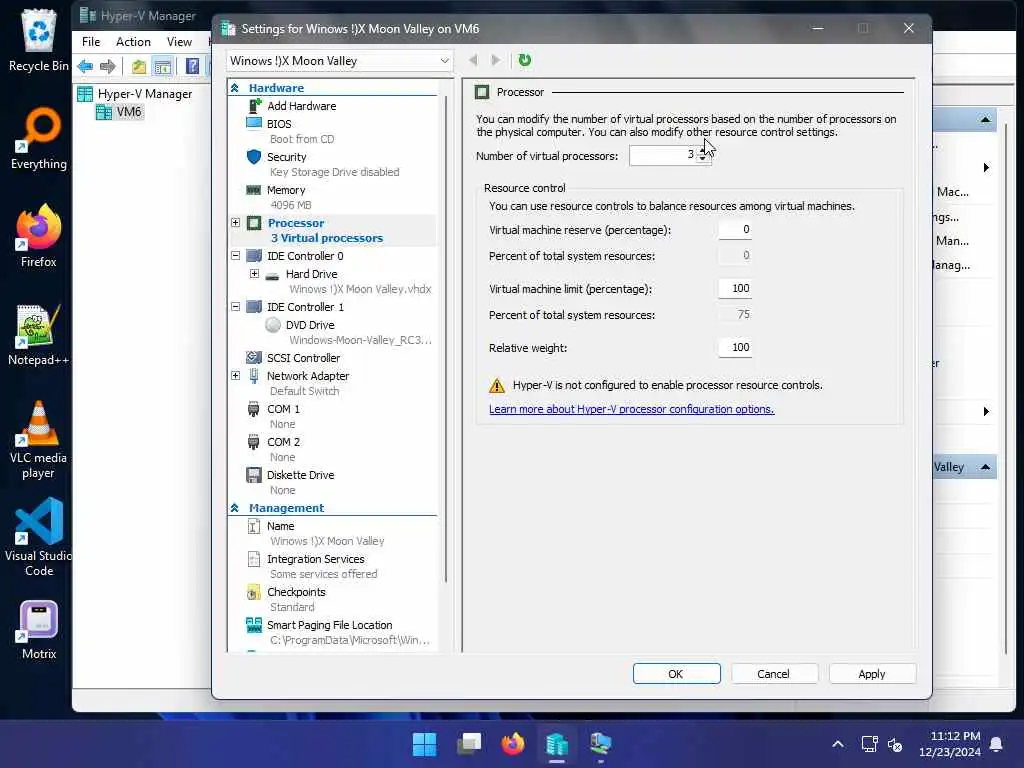This screenshot has width=1024, height=768.
Task: Open the virtual machine selector dropdown
Action: coord(340,61)
